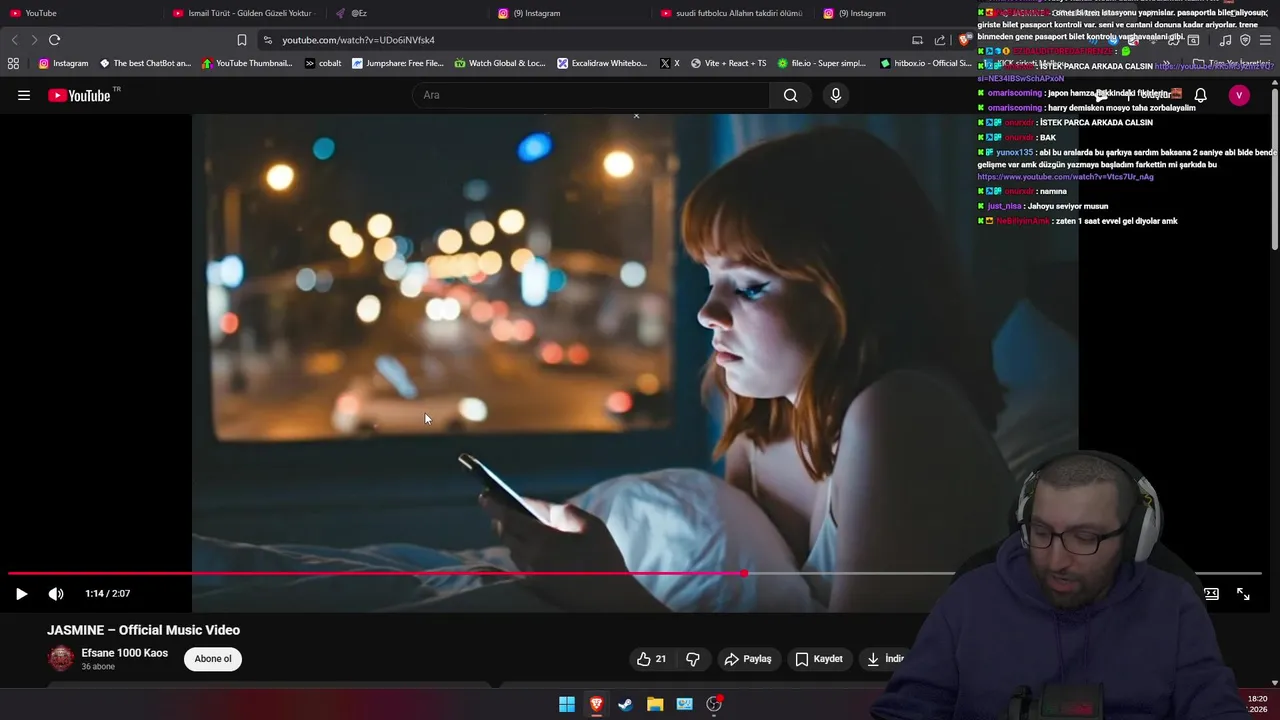Open File Explorer from taskbar
The height and width of the screenshot is (720, 1280).
point(655,704)
